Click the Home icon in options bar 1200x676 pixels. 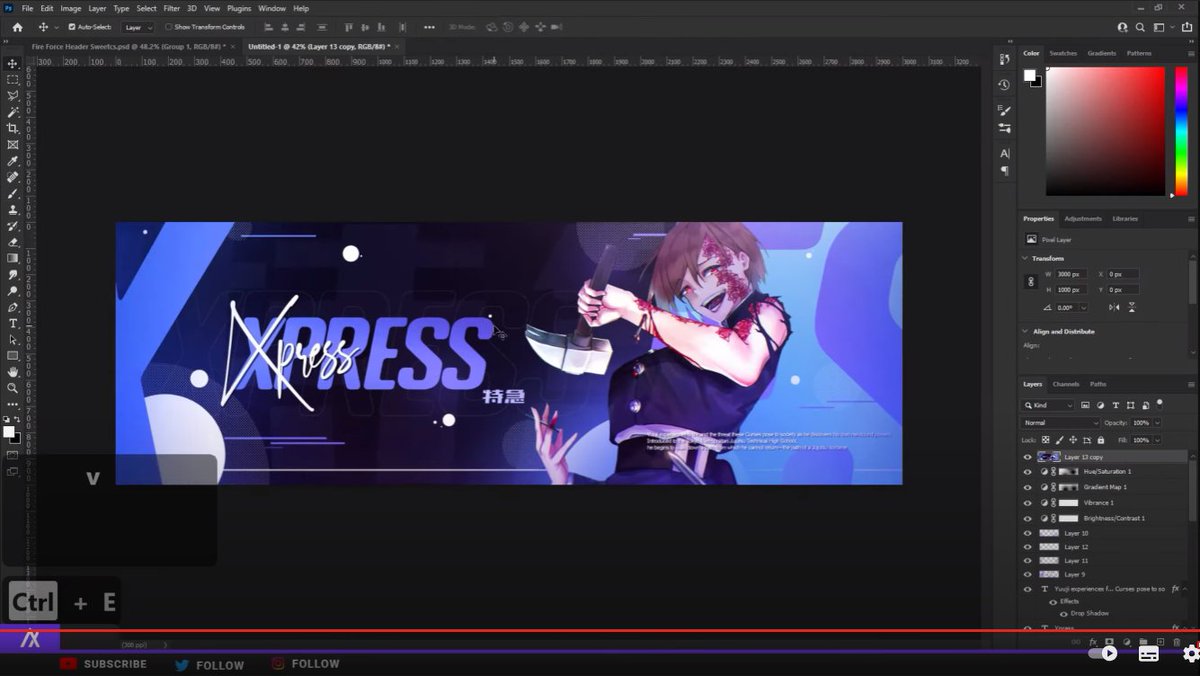[17, 27]
